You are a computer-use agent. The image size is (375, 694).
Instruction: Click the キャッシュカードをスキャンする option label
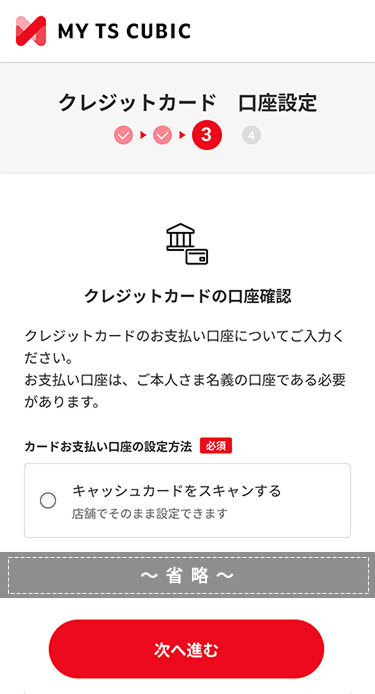pyautogui.click(x=177, y=491)
